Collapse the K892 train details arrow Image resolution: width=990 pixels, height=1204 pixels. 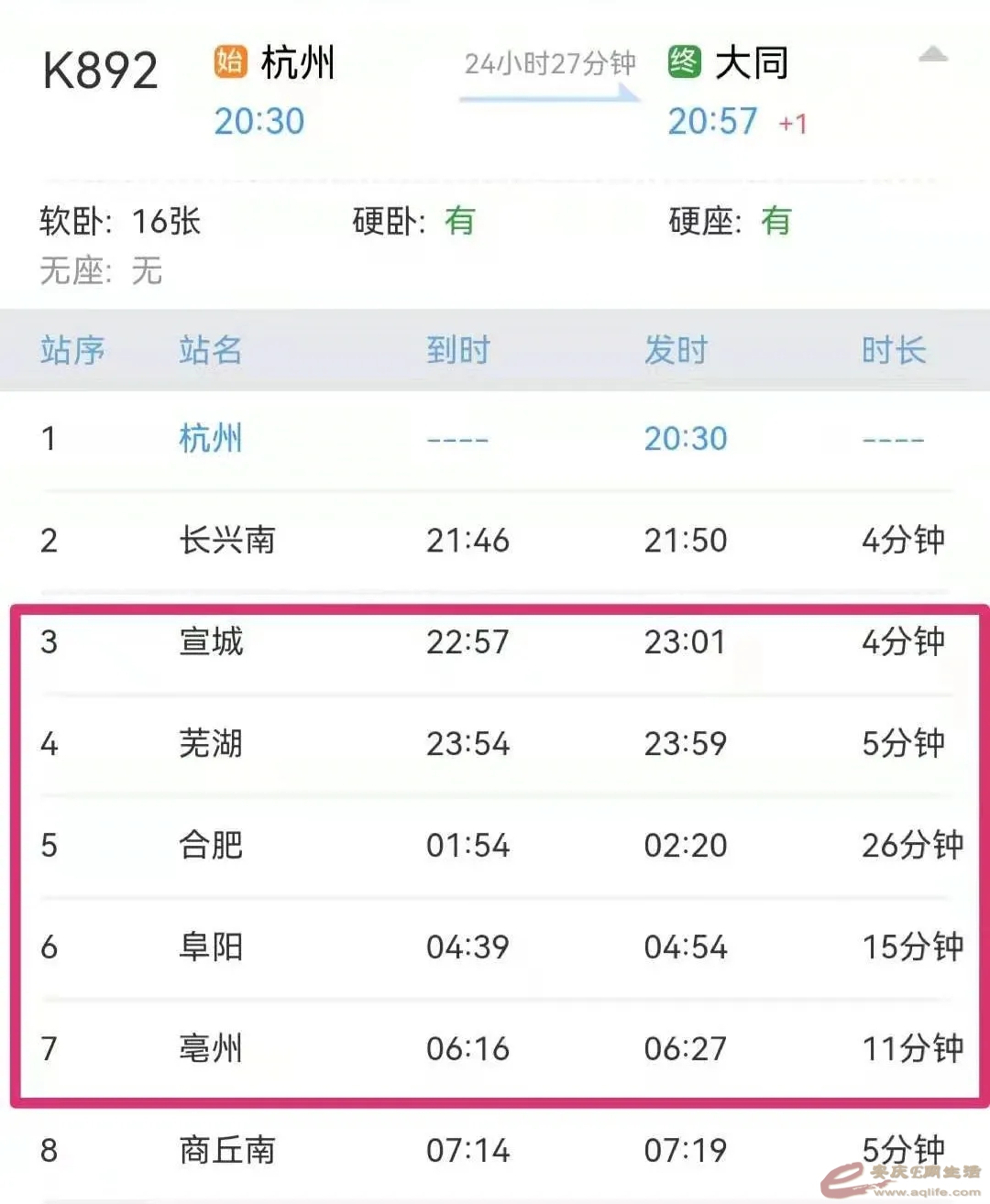932,55
